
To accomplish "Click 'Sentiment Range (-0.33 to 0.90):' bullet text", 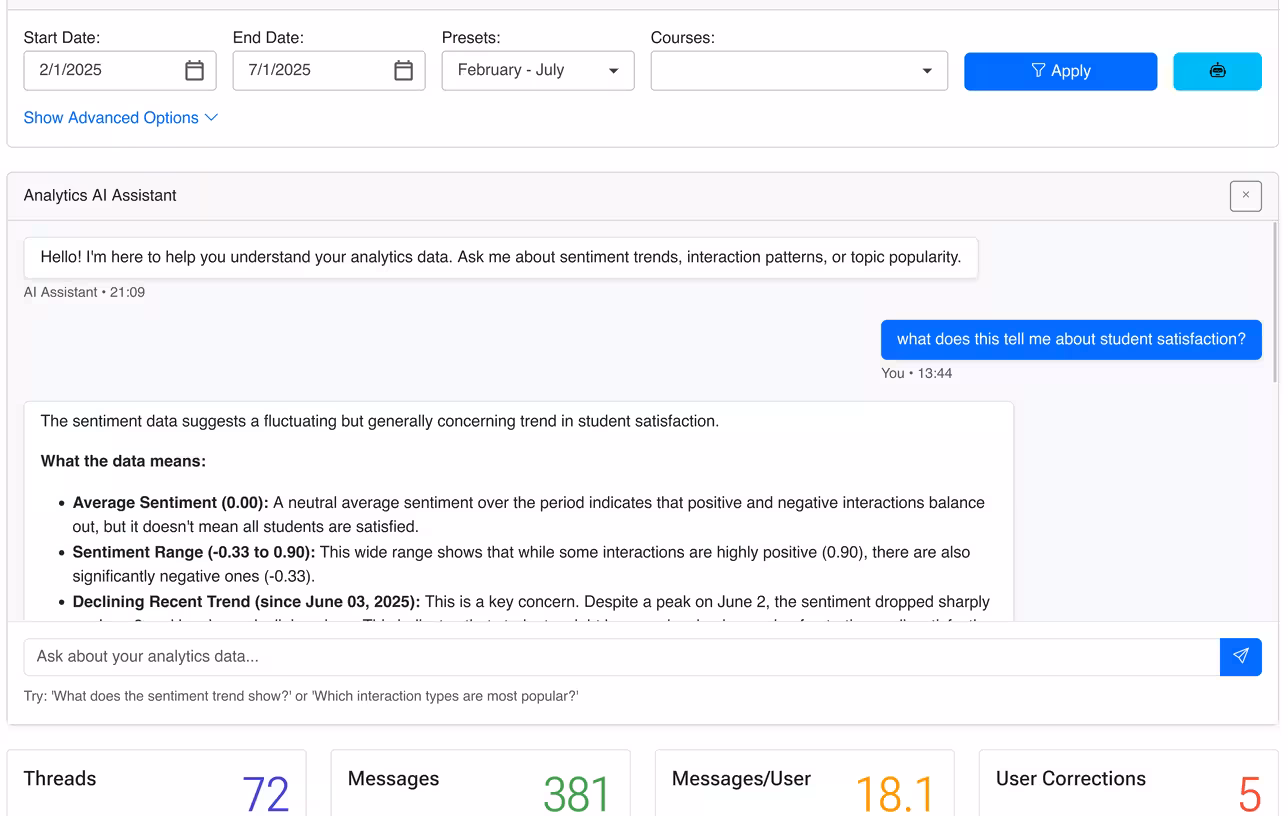I will [194, 552].
